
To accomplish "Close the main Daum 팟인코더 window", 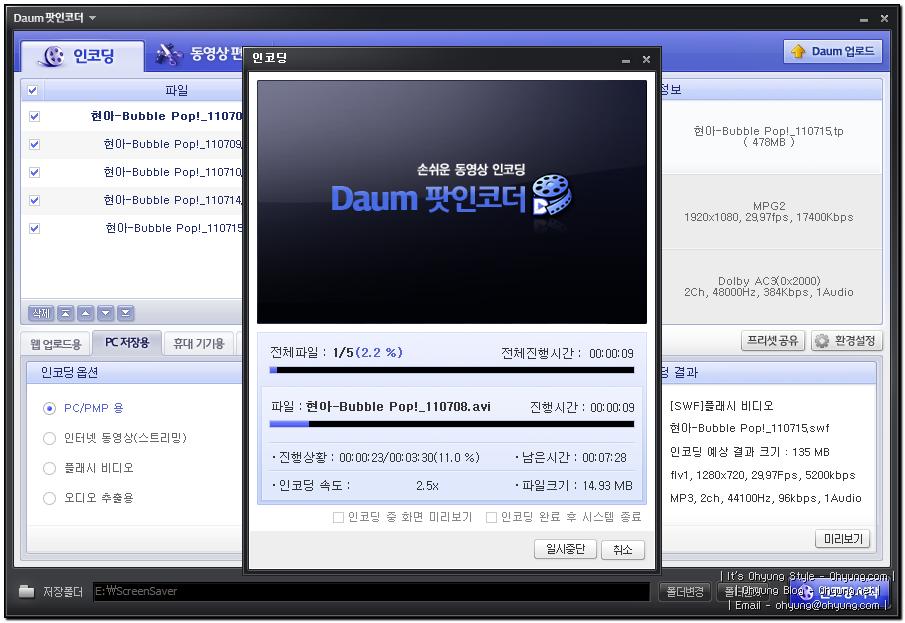I will point(884,18).
